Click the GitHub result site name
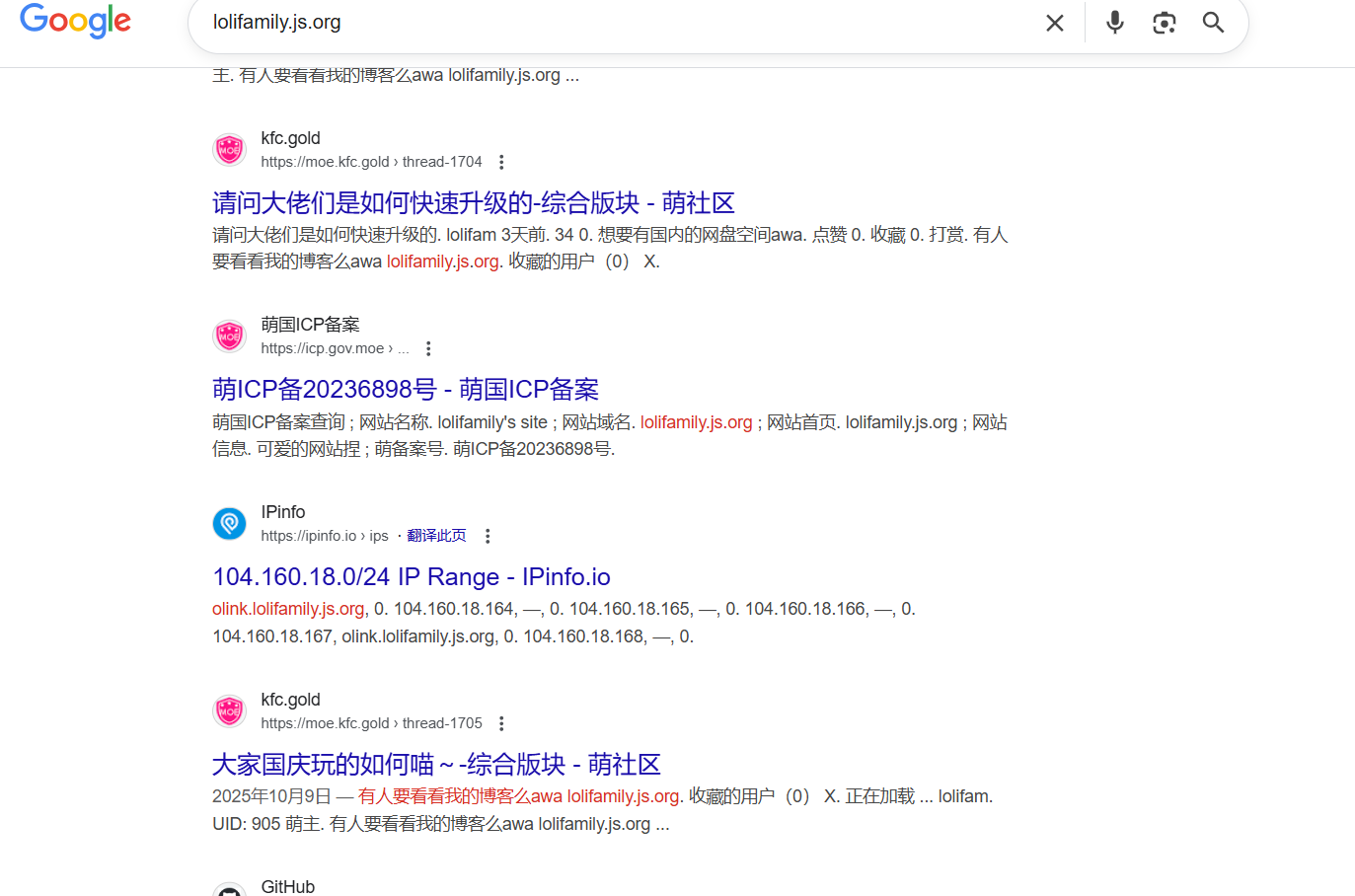The width and height of the screenshot is (1355, 896). coord(287,886)
